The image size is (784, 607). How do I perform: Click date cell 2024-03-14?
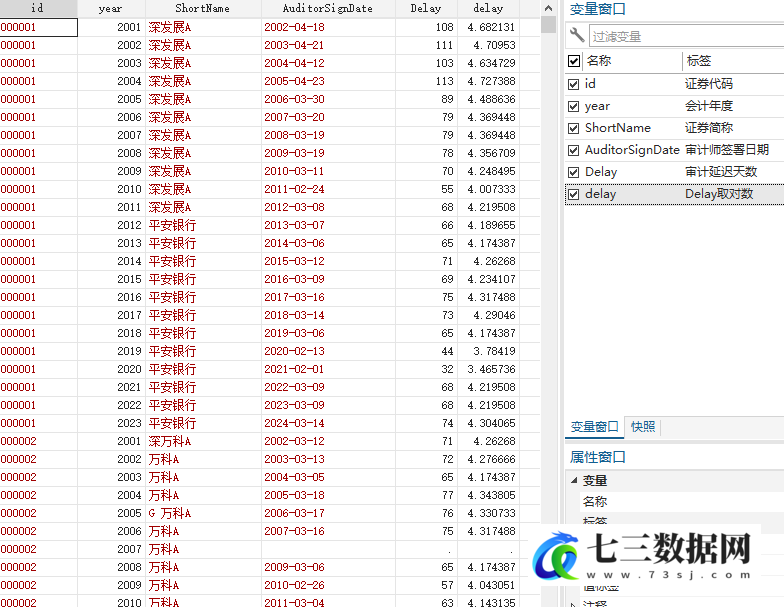click(294, 424)
